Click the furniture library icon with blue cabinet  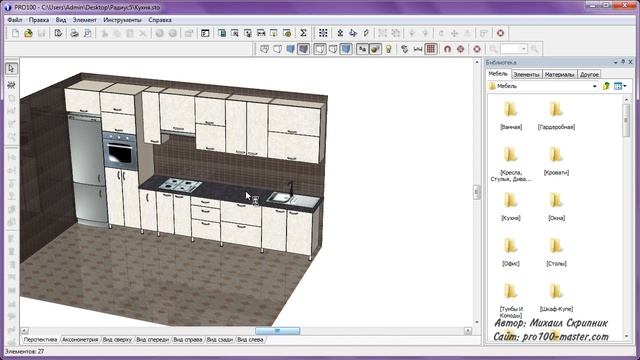[222, 33]
